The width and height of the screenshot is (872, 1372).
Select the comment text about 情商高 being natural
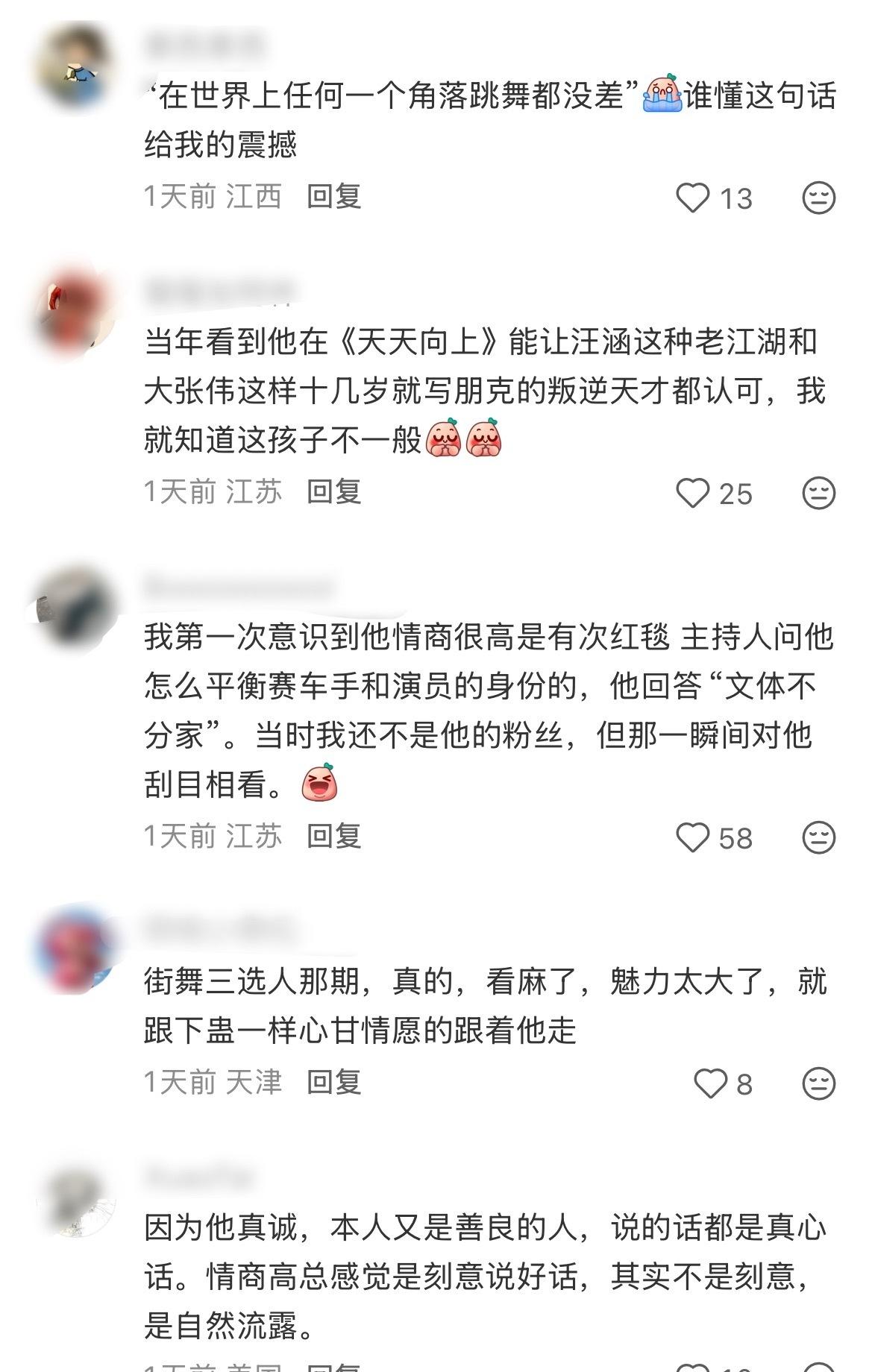485,1277
